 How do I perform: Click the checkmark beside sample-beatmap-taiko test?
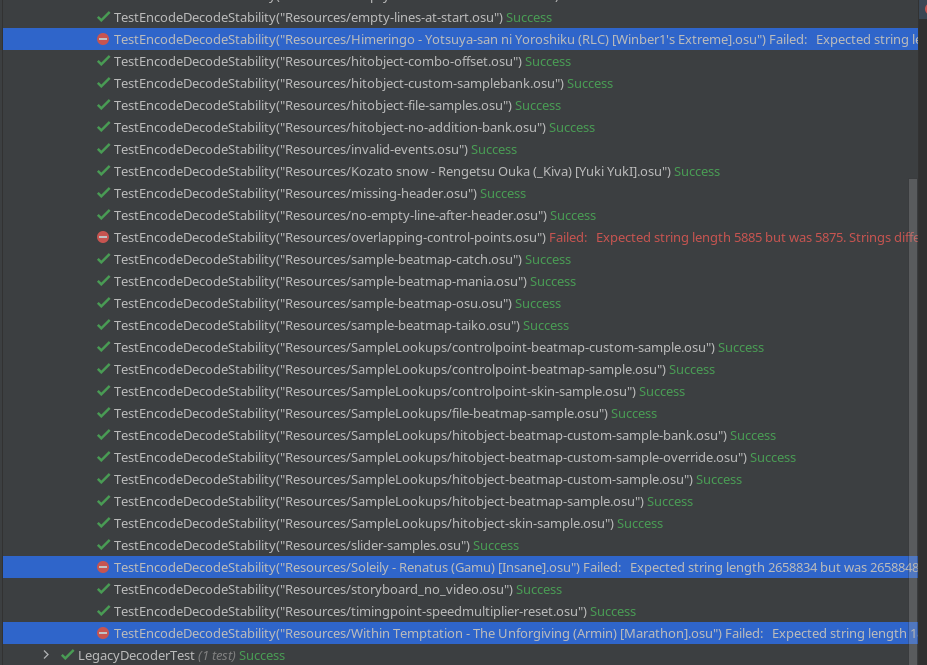102,325
